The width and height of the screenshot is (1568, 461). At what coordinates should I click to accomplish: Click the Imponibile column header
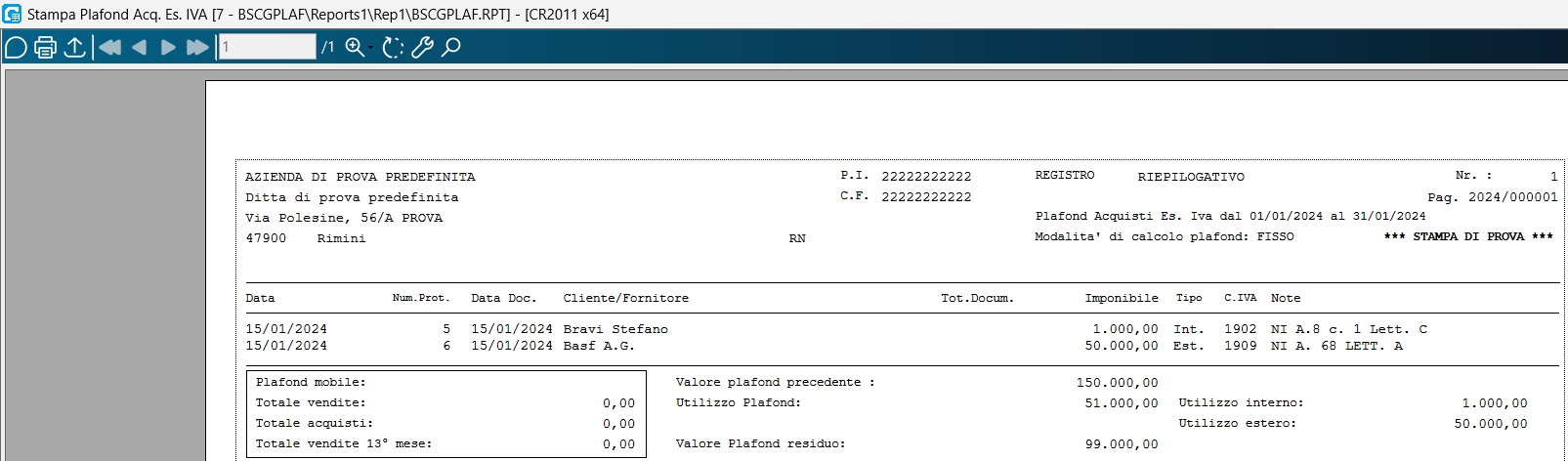[1122, 298]
